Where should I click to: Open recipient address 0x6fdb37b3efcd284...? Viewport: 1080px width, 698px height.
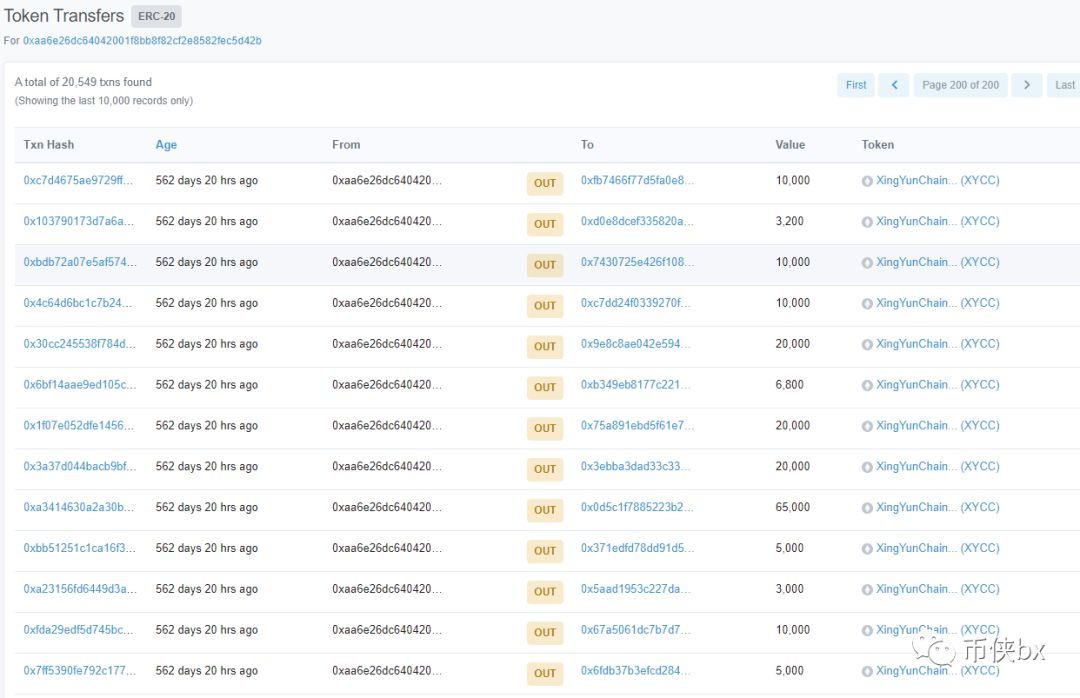pyautogui.click(x=635, y=670)
